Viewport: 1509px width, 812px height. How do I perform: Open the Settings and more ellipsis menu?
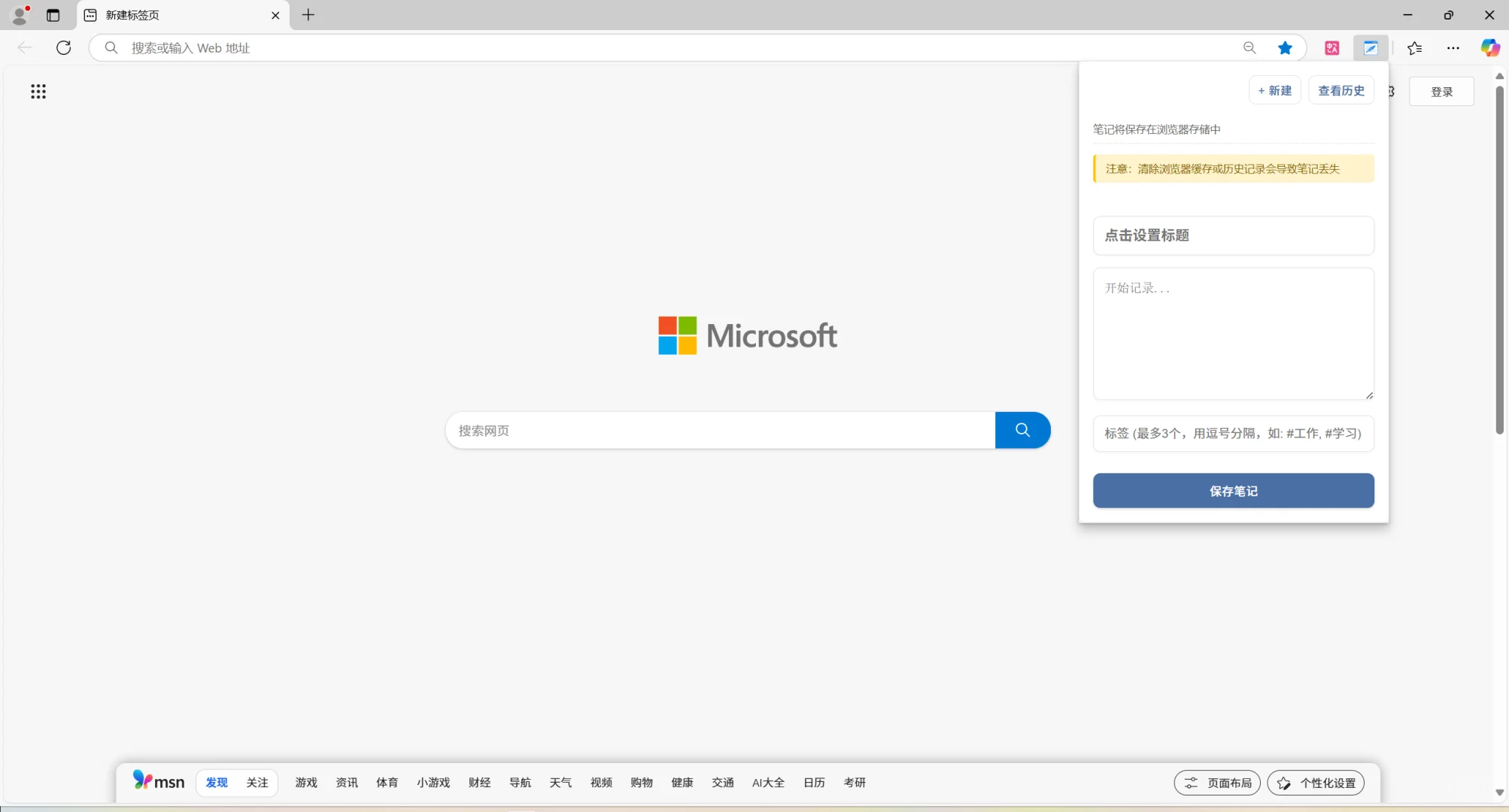pyautogui.click(x=1453, y=48)
